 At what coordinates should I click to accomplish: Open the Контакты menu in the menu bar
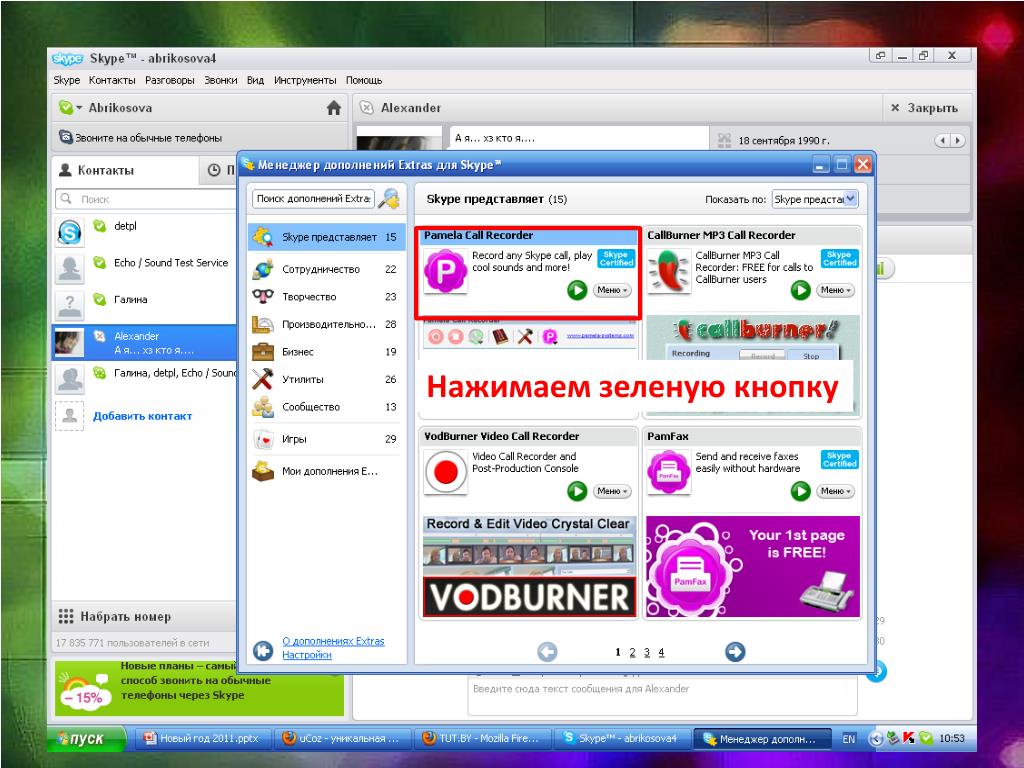click(112, 80)
